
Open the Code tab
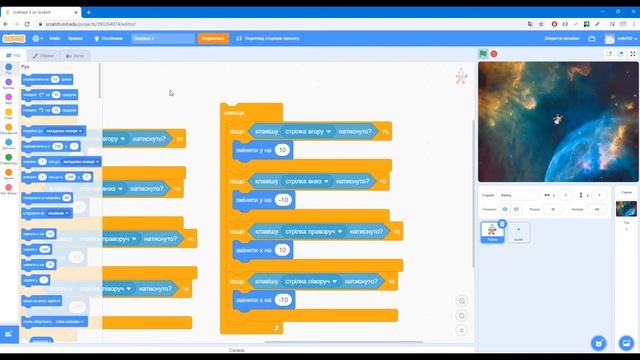pyautogui.click(x=13, y=56)
